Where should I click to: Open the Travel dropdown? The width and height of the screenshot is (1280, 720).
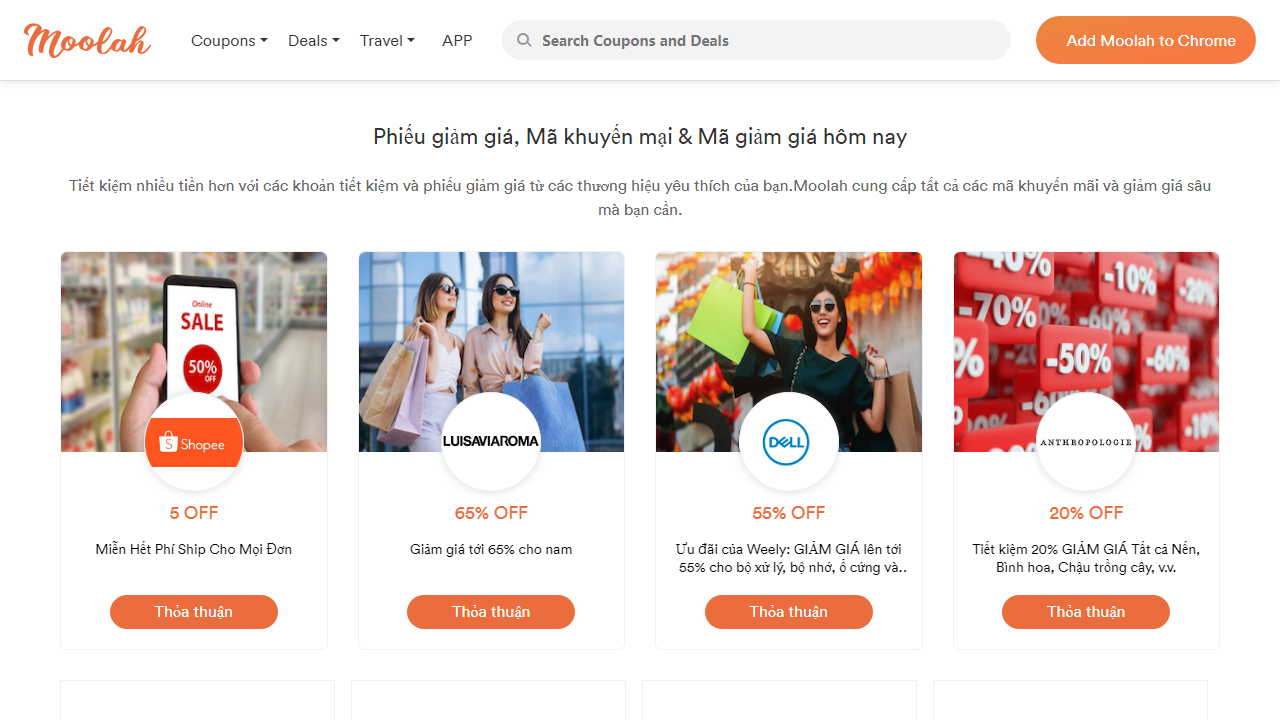point(386,40)
